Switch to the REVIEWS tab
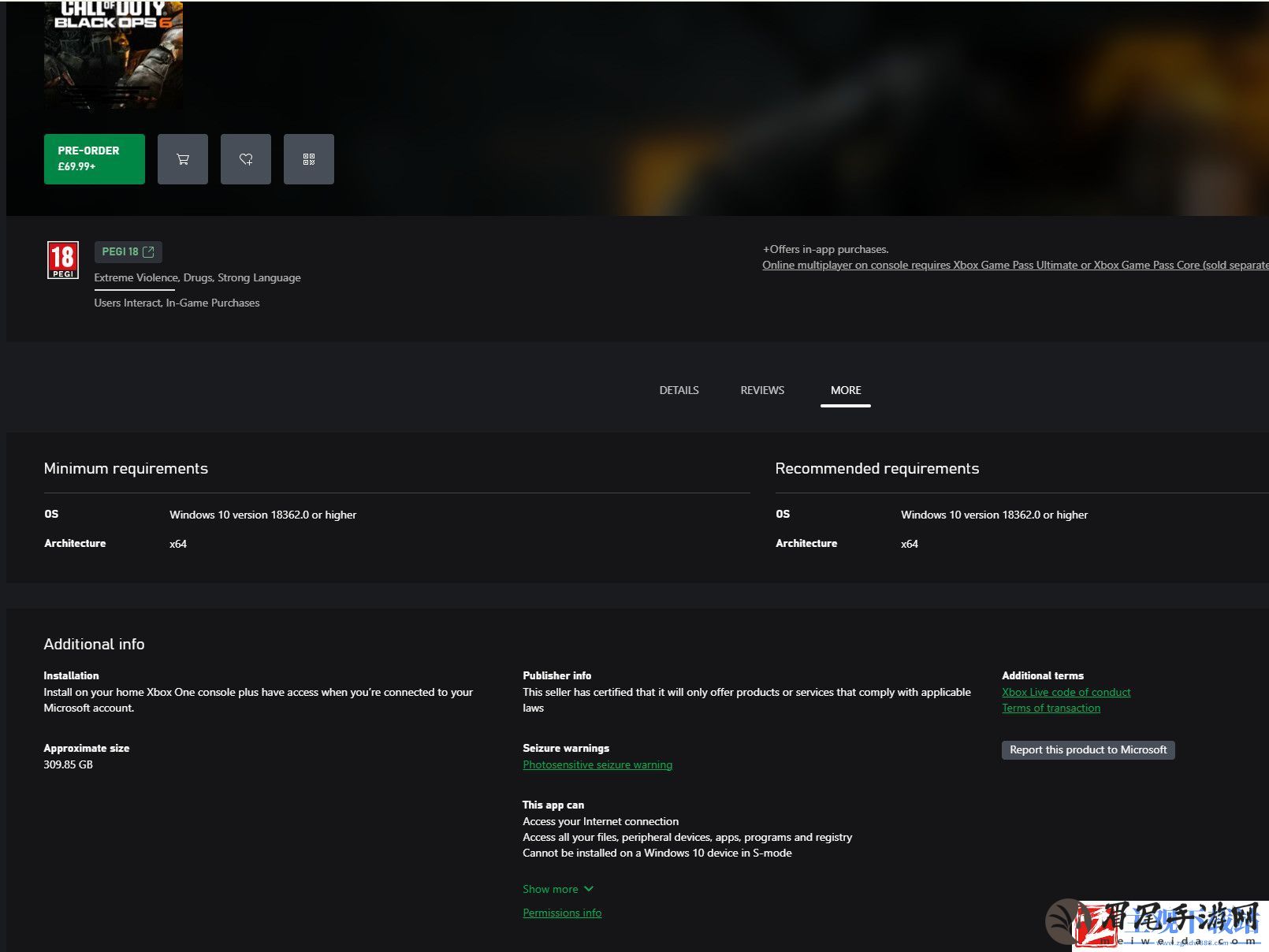The image size is (1269, 952). click(x=762, y=390)
